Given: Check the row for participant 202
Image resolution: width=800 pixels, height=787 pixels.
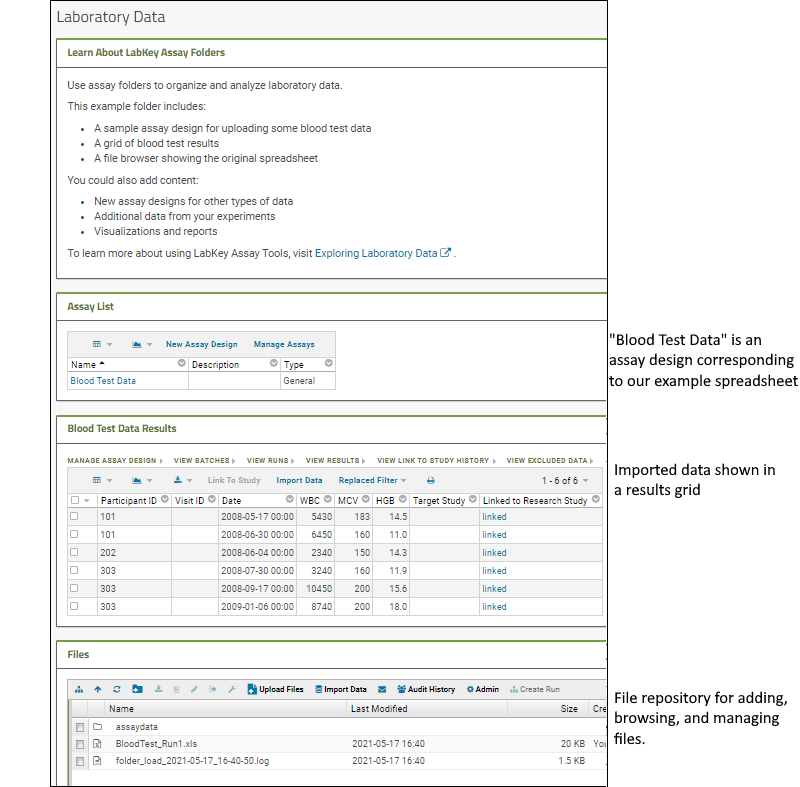Looking at the screenshot, I should coord(74,552).
